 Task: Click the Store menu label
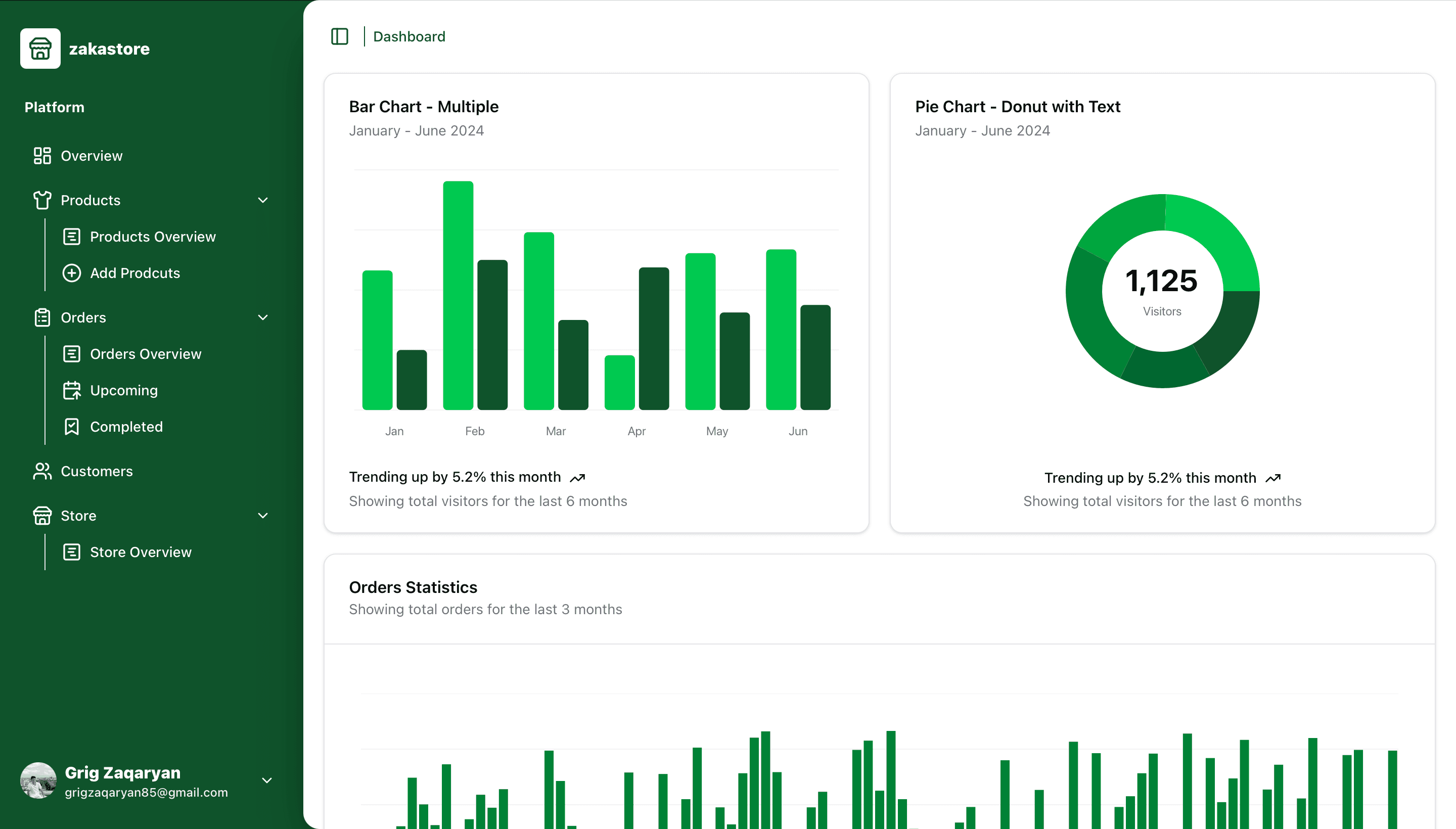78,515
